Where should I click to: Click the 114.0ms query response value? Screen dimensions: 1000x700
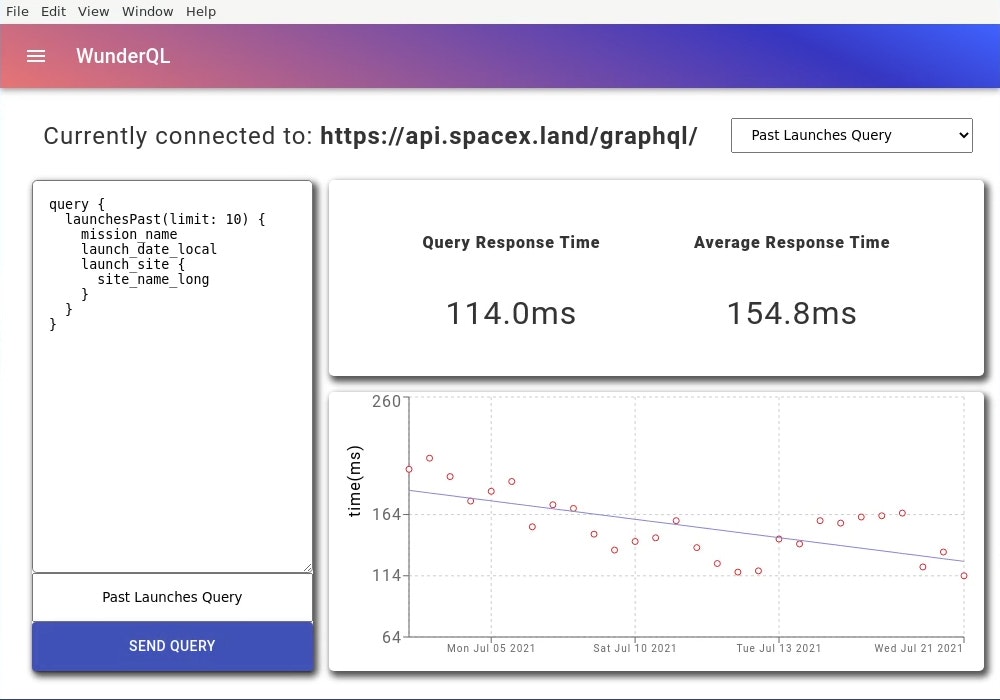pos(511,313)
